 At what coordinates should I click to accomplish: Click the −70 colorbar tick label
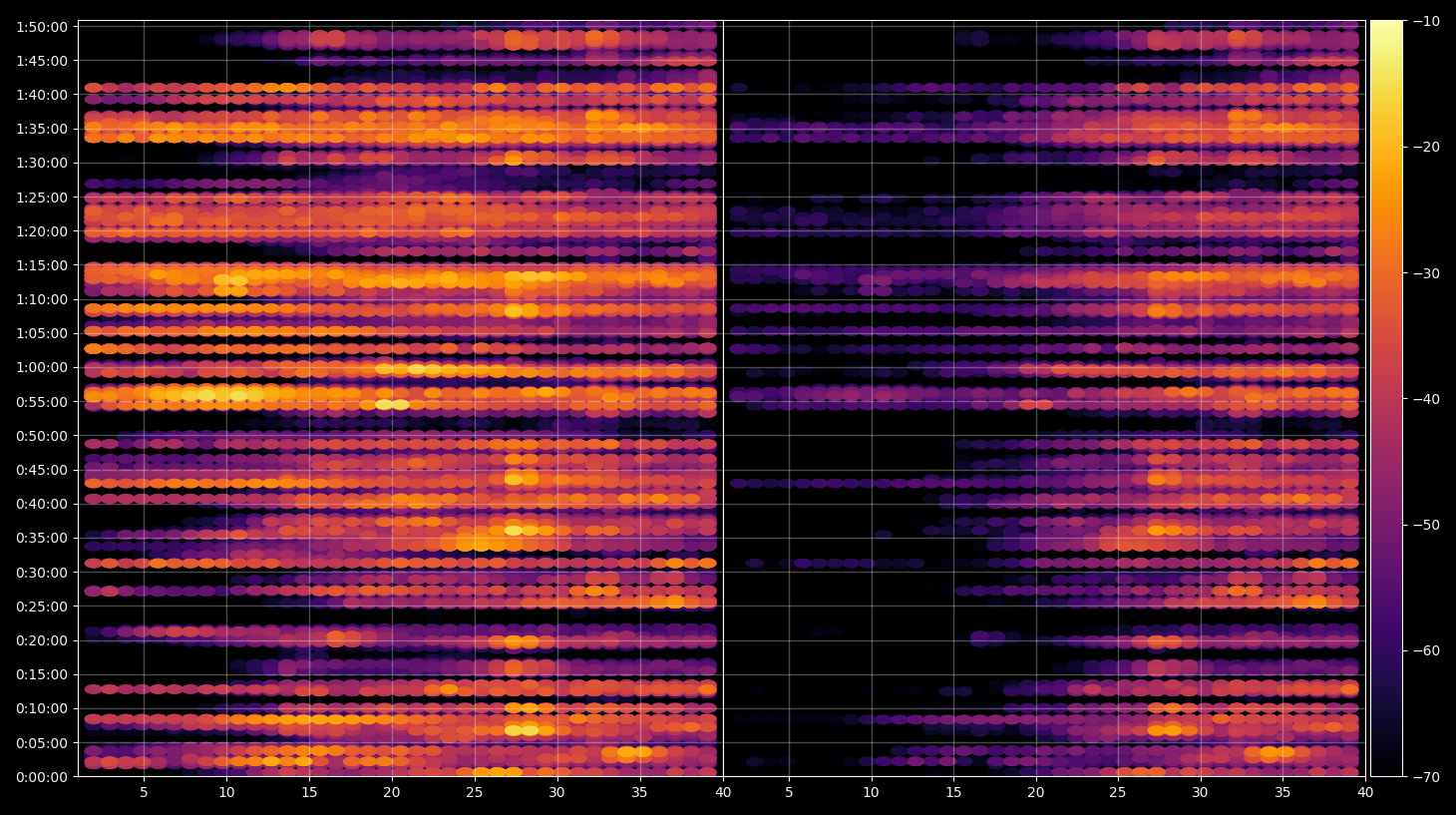[1426, 777]
